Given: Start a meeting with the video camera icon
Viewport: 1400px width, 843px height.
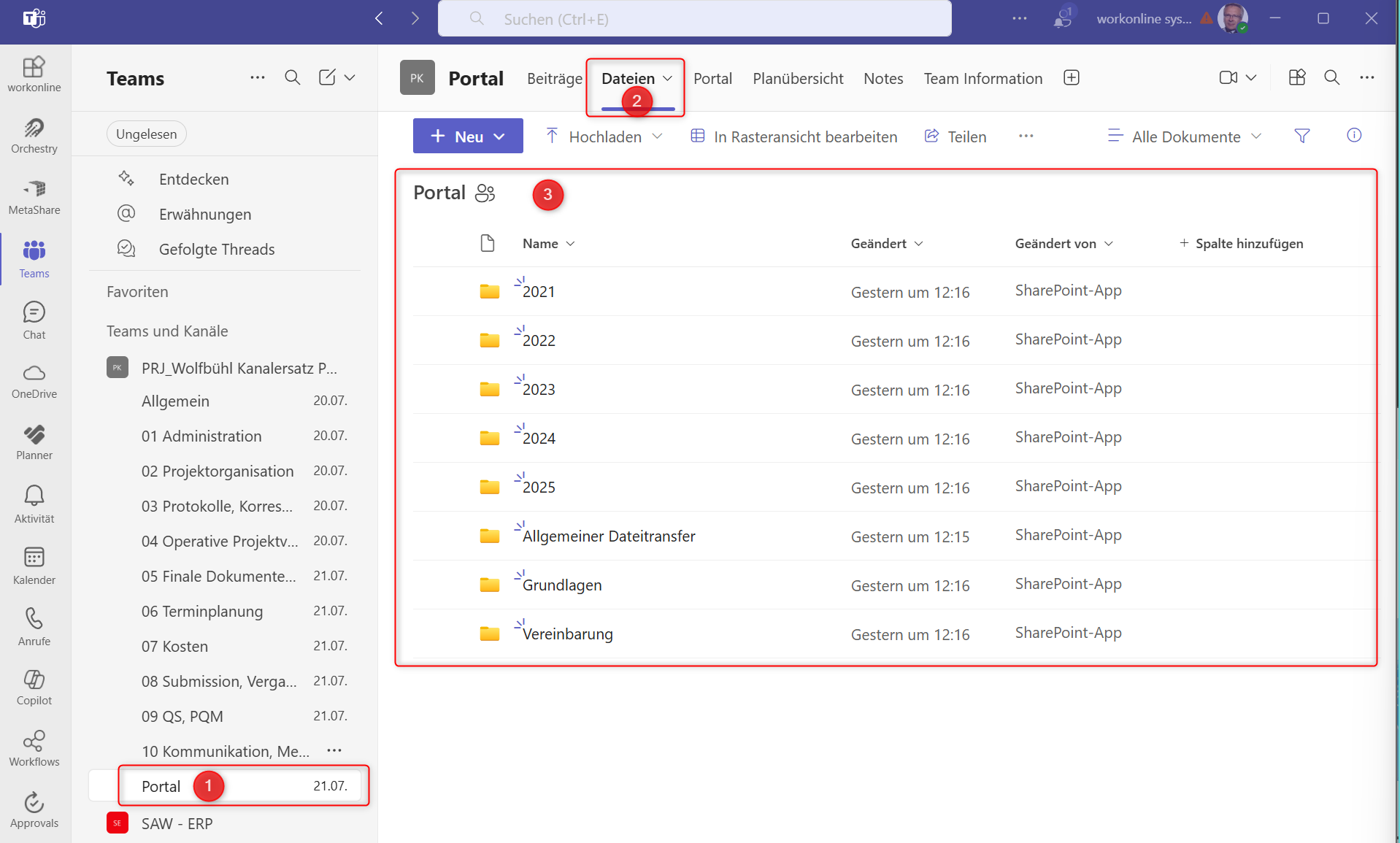Looking at the screenshot, I should point(1228,78).
